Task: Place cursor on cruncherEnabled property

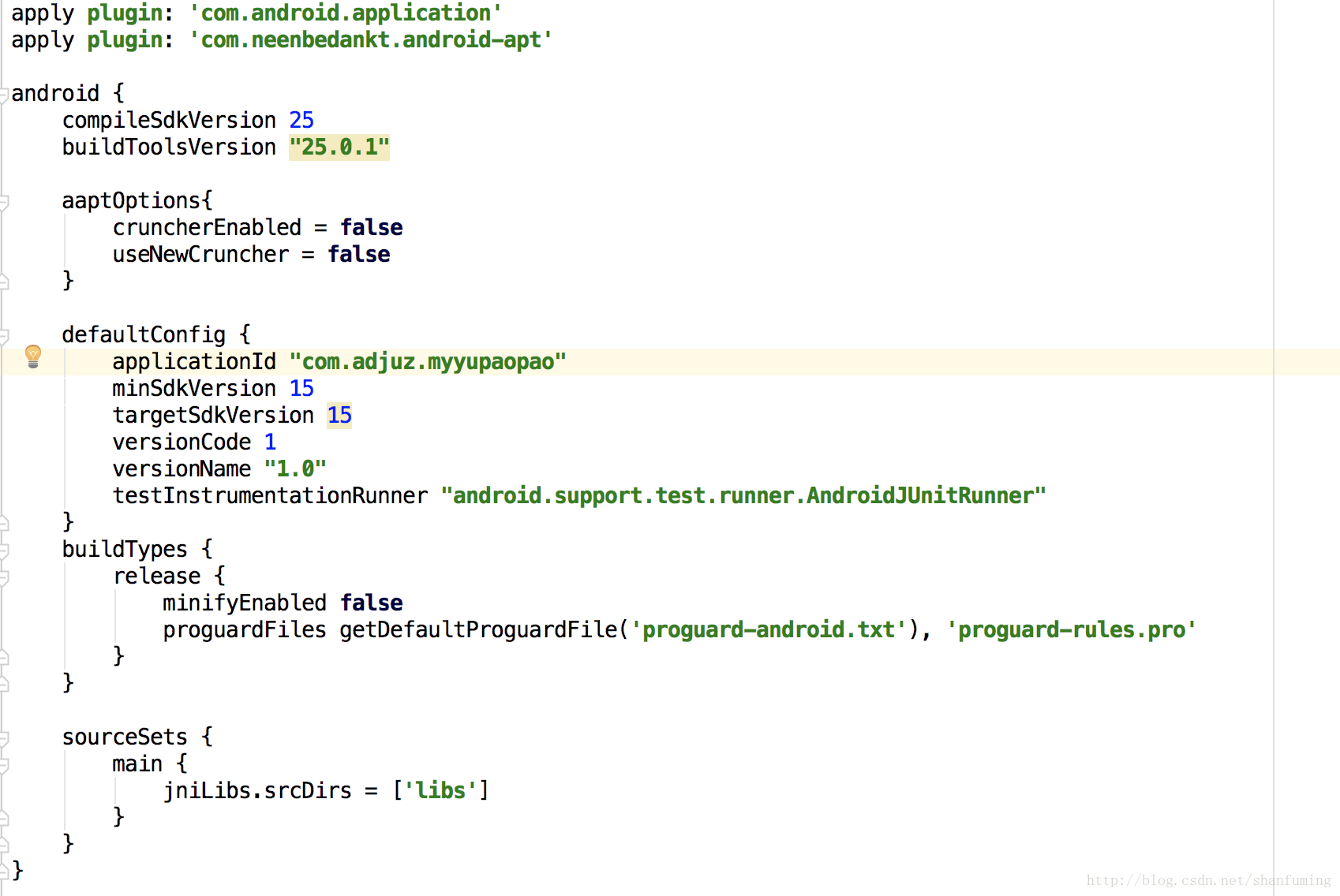Action: click(x=207, y=228)
